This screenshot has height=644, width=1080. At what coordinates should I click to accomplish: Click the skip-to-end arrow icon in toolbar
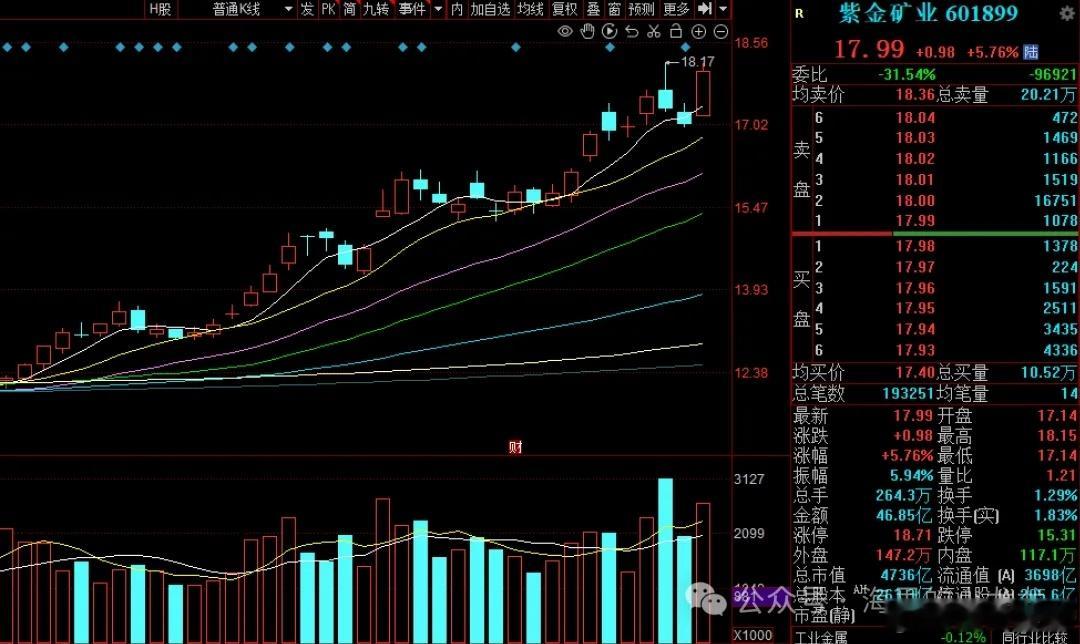[705, 9]
